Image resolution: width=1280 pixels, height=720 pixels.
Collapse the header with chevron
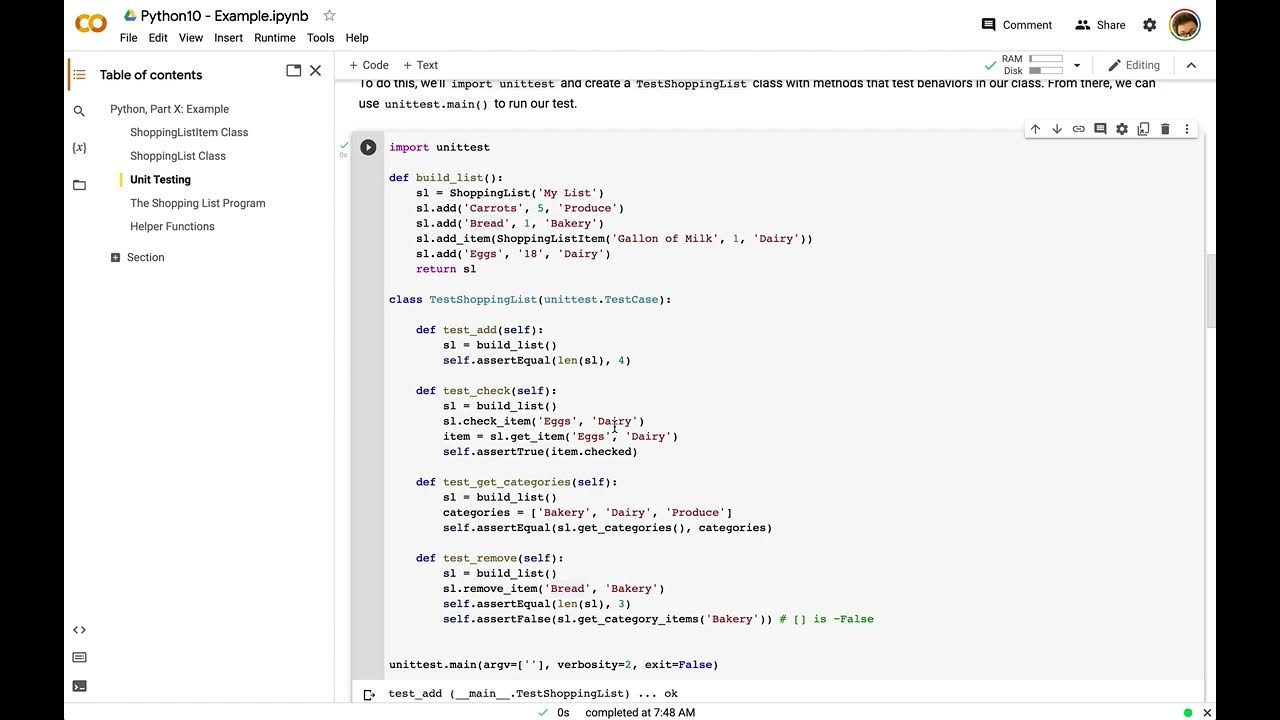(1191, 65)
